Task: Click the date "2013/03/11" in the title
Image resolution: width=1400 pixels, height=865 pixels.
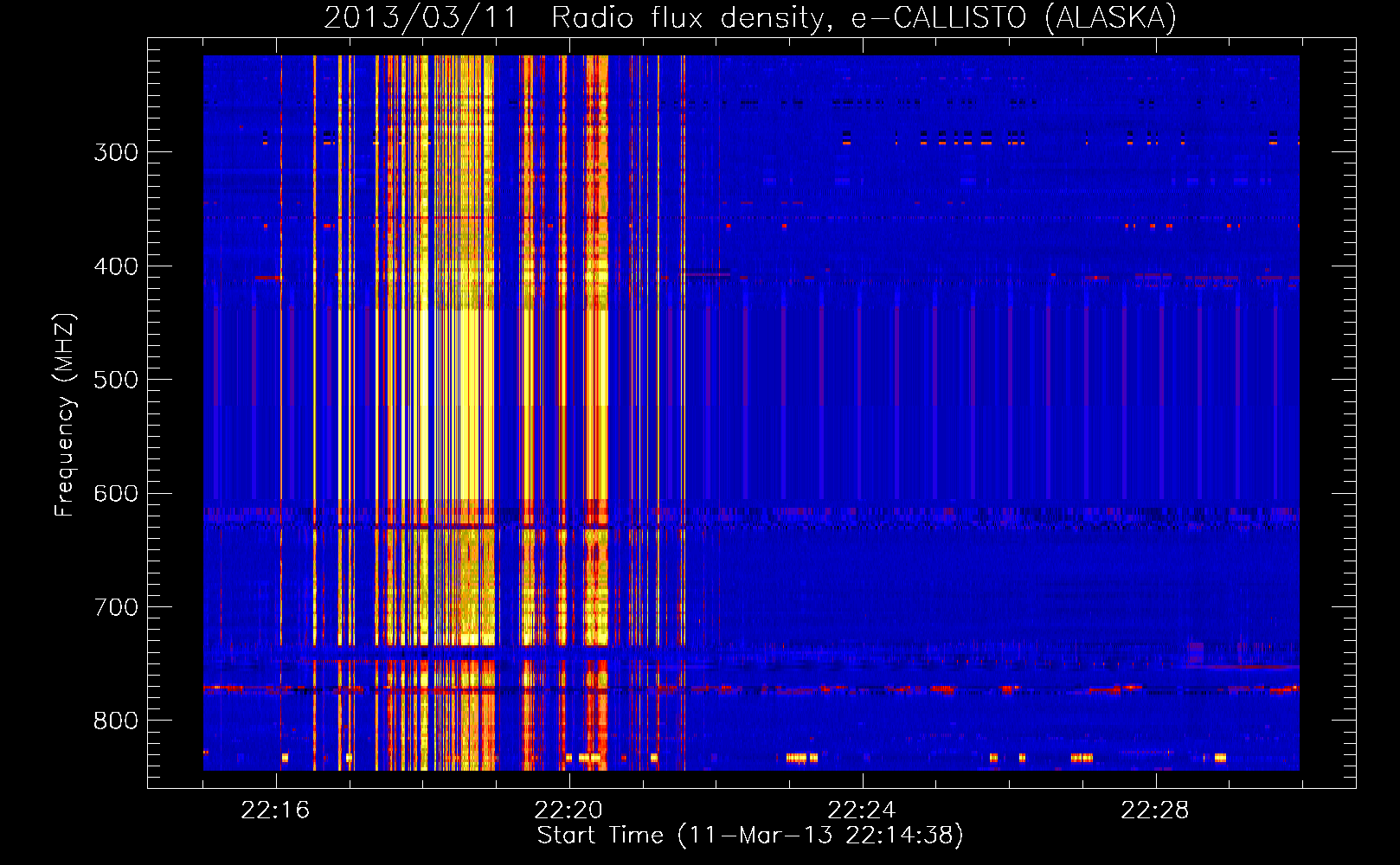Action: (420, 18)
